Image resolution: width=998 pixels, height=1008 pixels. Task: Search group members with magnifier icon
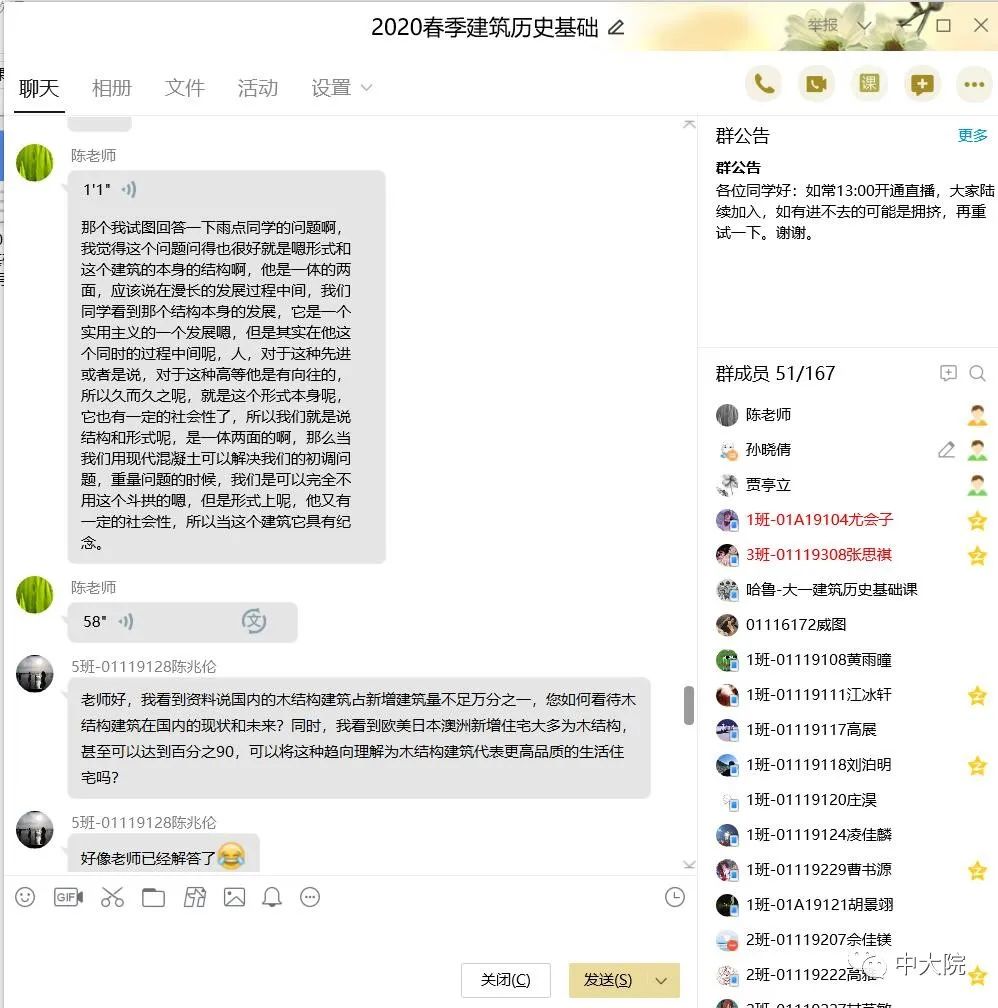tap(977, 373)
